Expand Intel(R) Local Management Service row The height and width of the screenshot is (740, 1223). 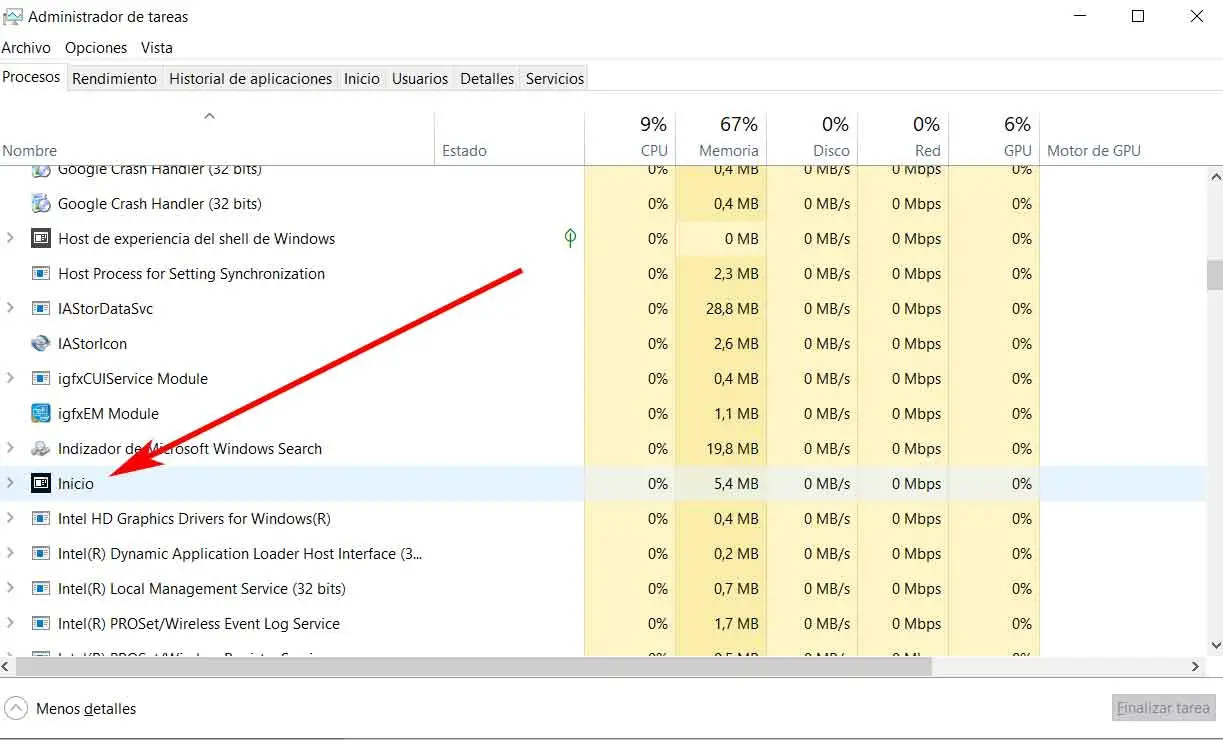pyautogui.click(x=11, y=589)
